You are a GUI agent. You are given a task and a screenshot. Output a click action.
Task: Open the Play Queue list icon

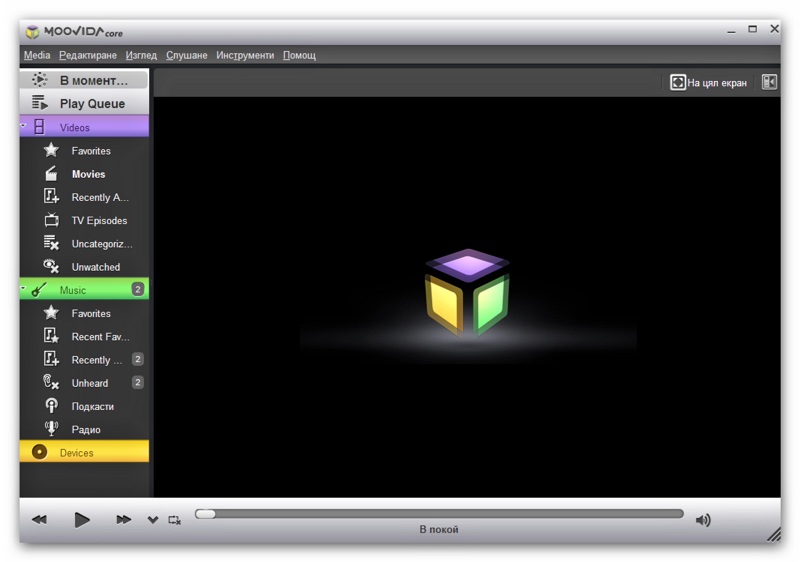tap(39, 103)
